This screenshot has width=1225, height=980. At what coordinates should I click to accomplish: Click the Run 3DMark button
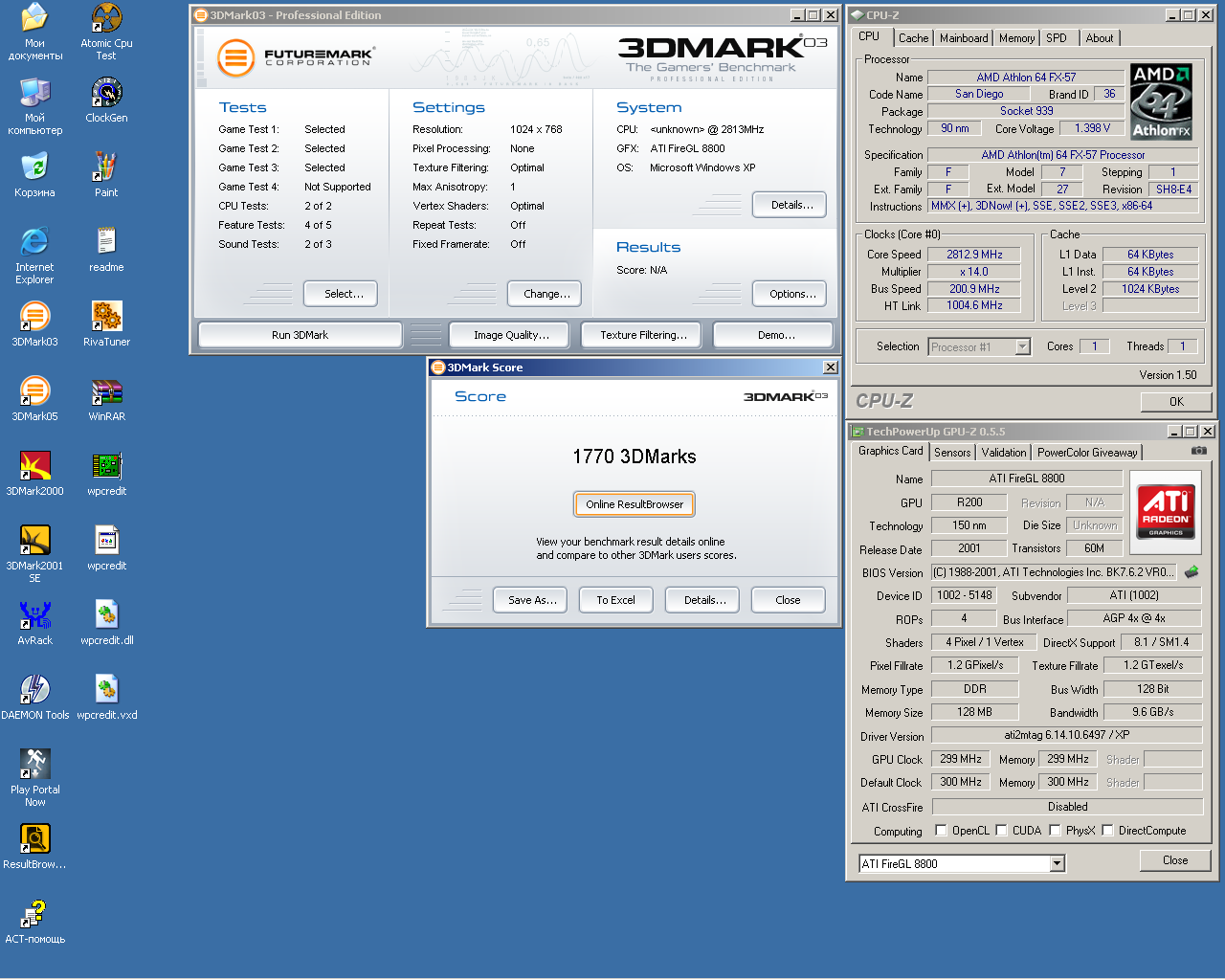300,335
